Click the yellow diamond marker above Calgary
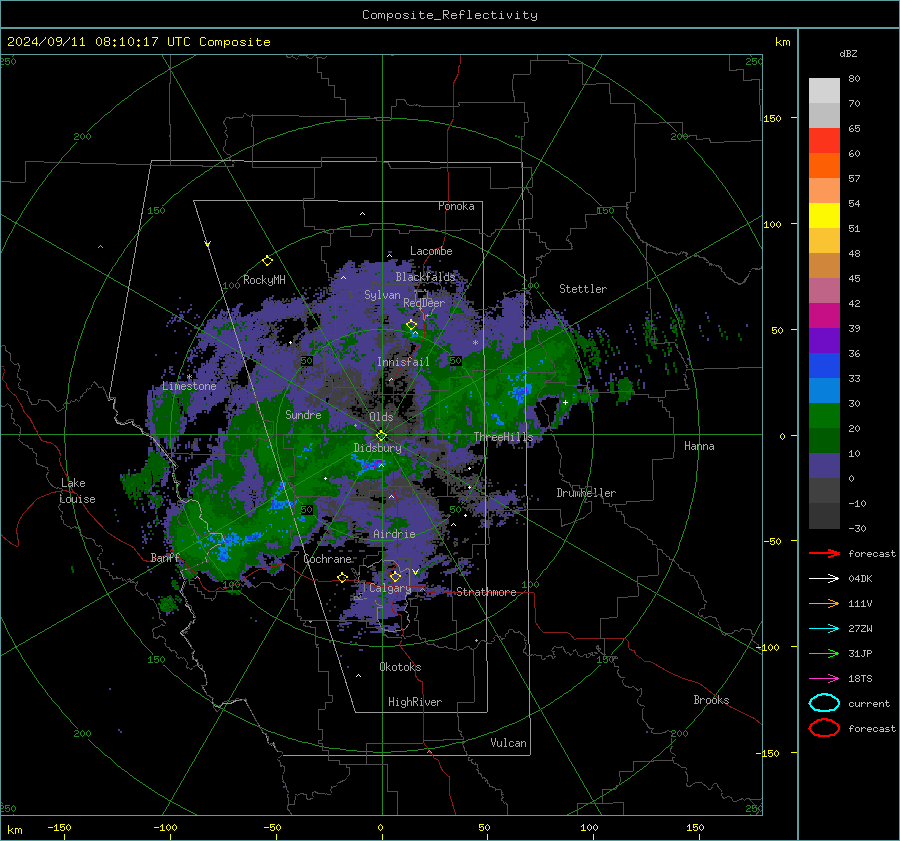The image size is (900, 841). click(395, 576)
